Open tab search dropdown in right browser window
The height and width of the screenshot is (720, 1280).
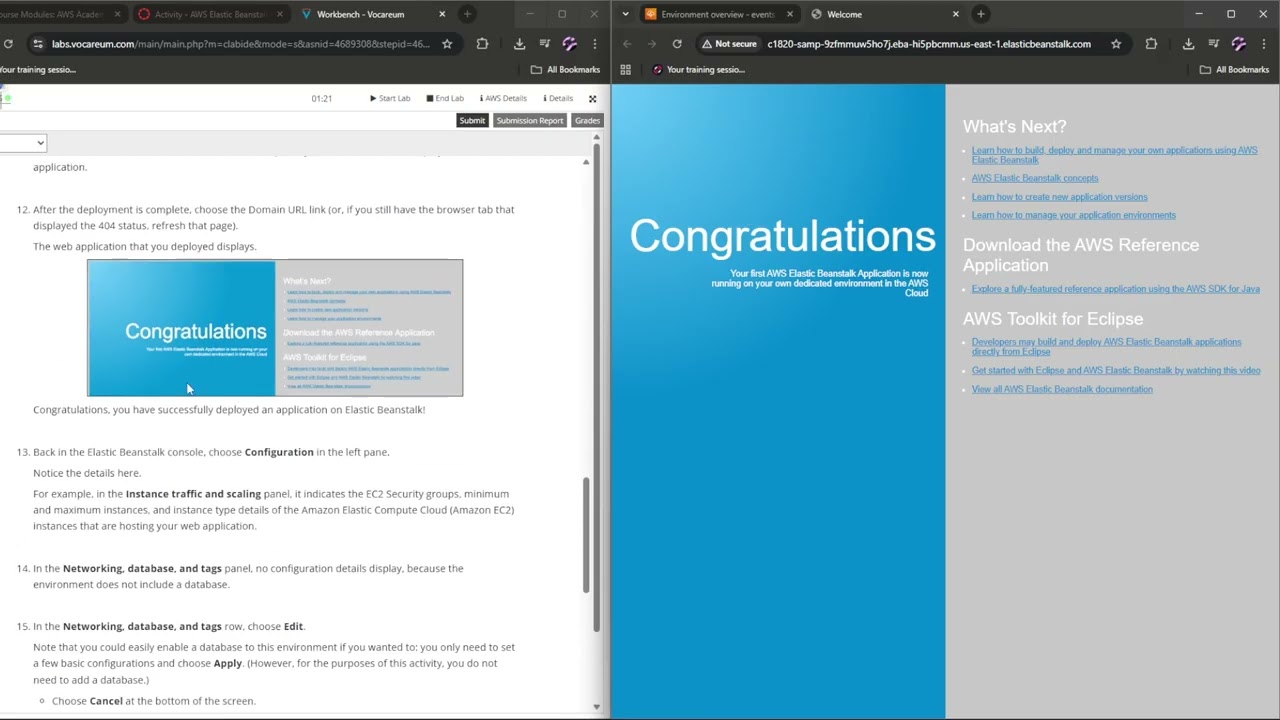click(x=625, y=14)
